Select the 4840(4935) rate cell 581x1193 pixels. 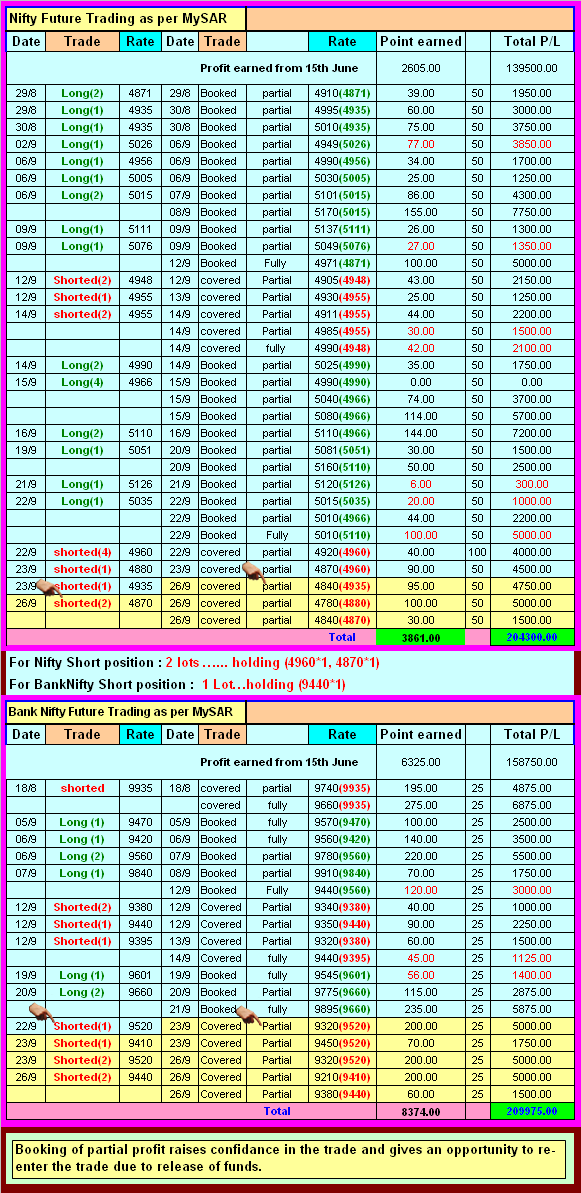[342, 586]
